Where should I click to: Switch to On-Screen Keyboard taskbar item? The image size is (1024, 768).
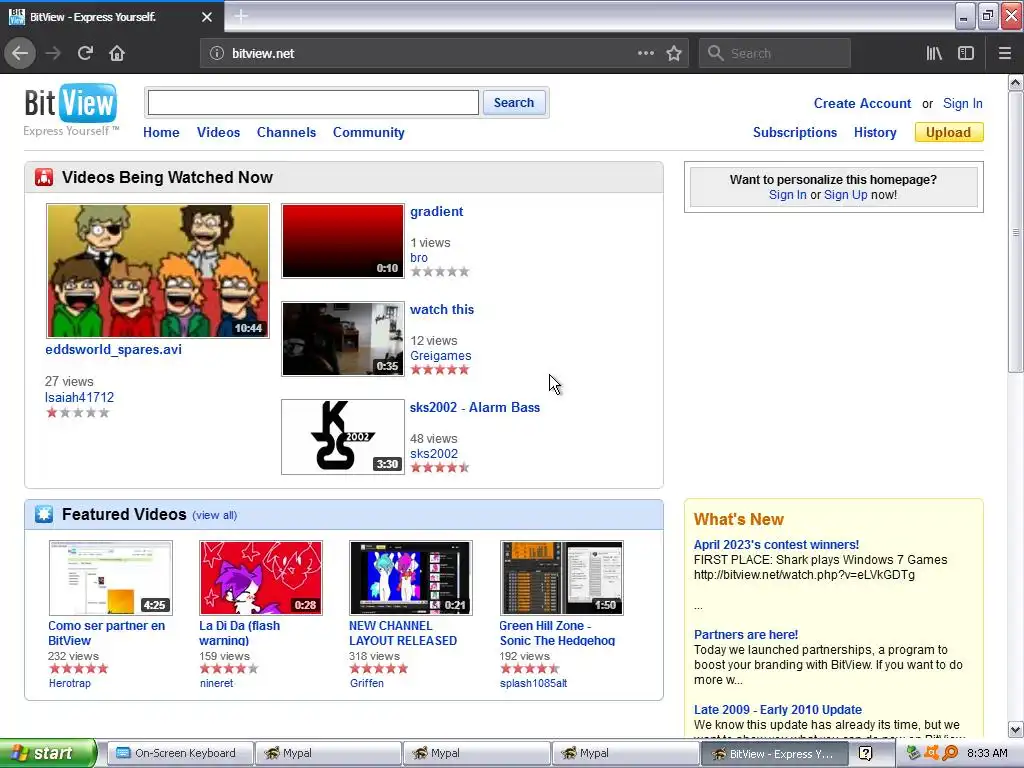(180, 754)
